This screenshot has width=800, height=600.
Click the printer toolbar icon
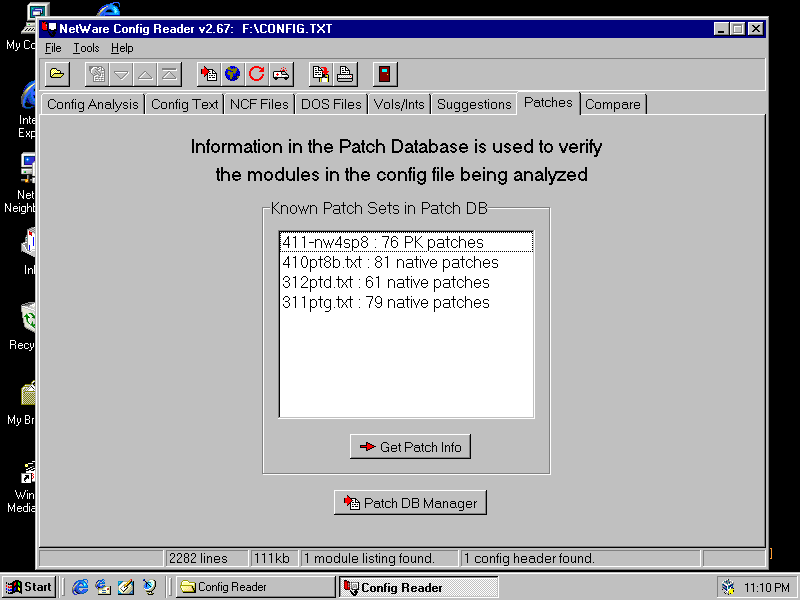(345, 74)
